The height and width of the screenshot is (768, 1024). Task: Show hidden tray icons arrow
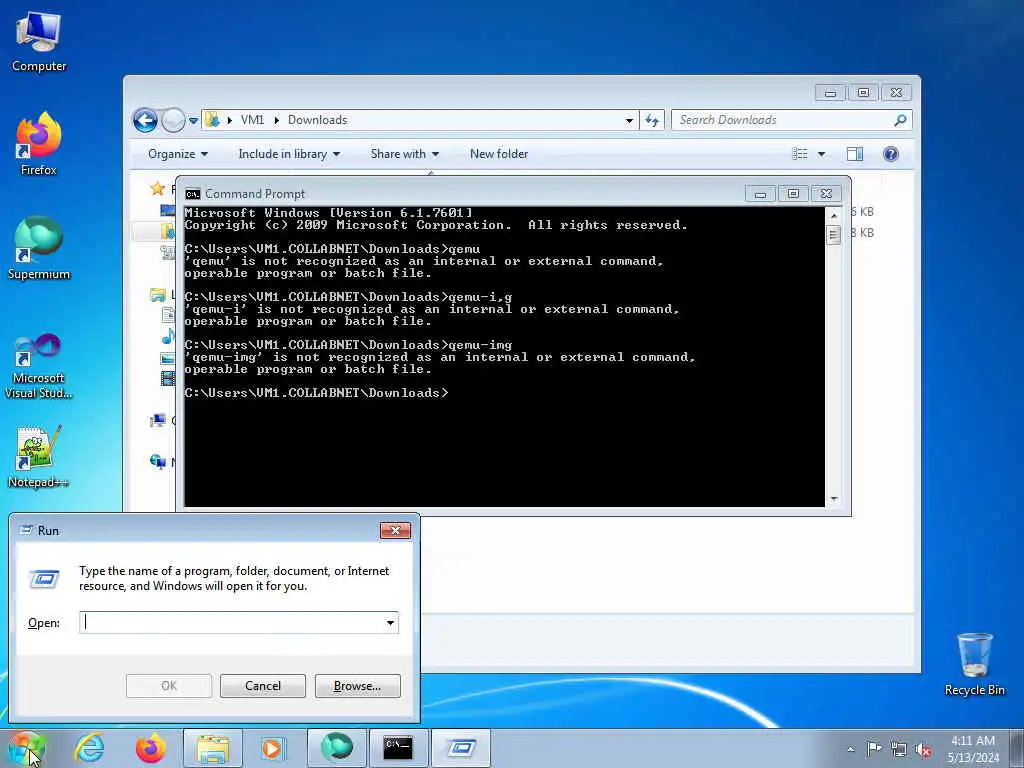[850, 749]
